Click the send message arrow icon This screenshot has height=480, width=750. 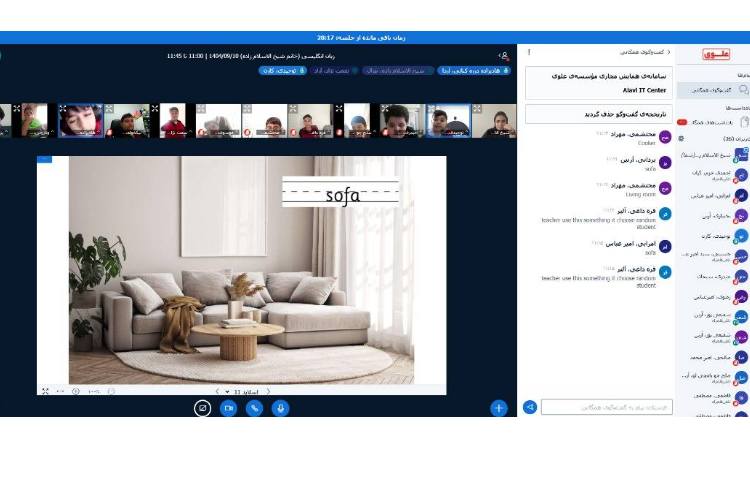tap(530, 407)
